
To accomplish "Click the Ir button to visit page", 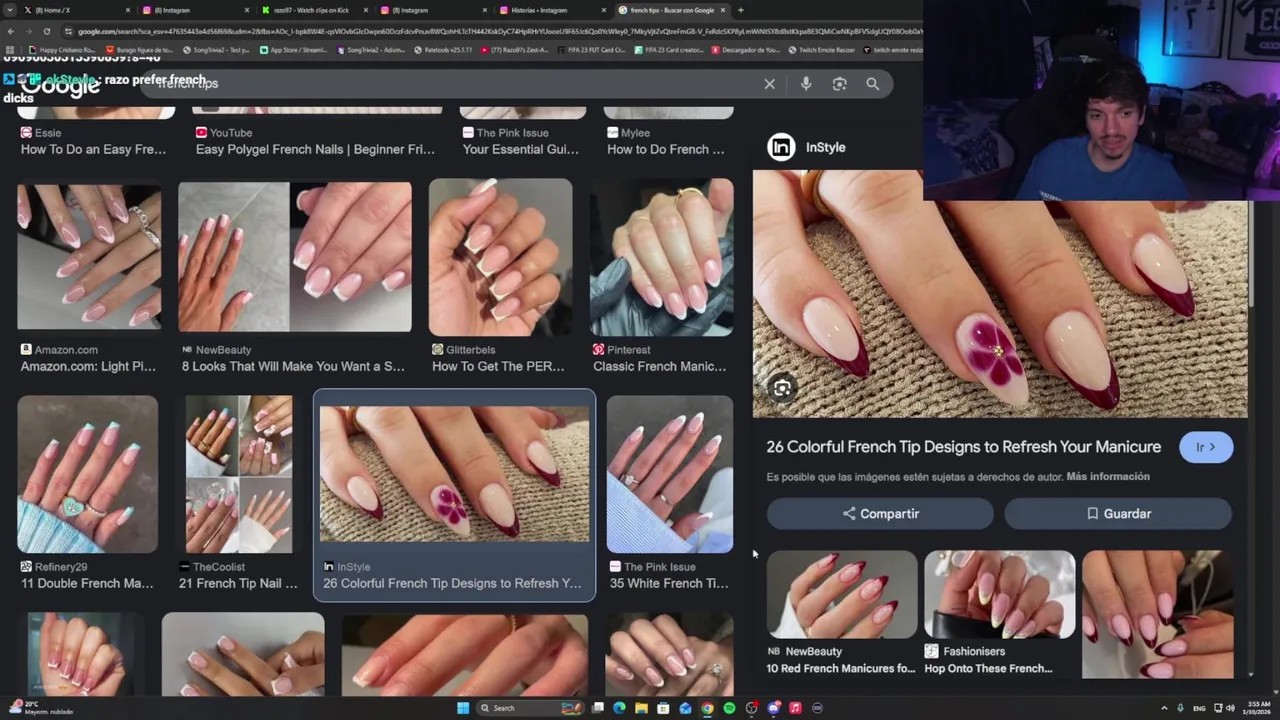I will [1206, 447].
